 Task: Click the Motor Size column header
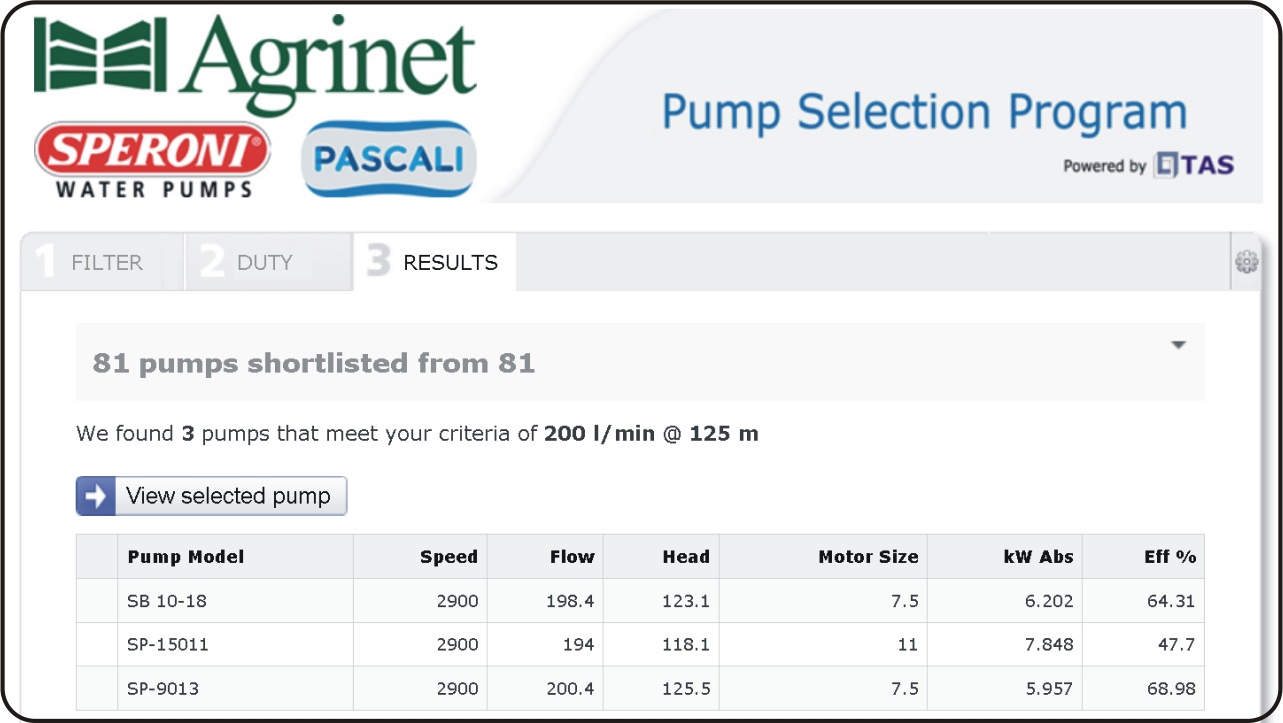867,557
